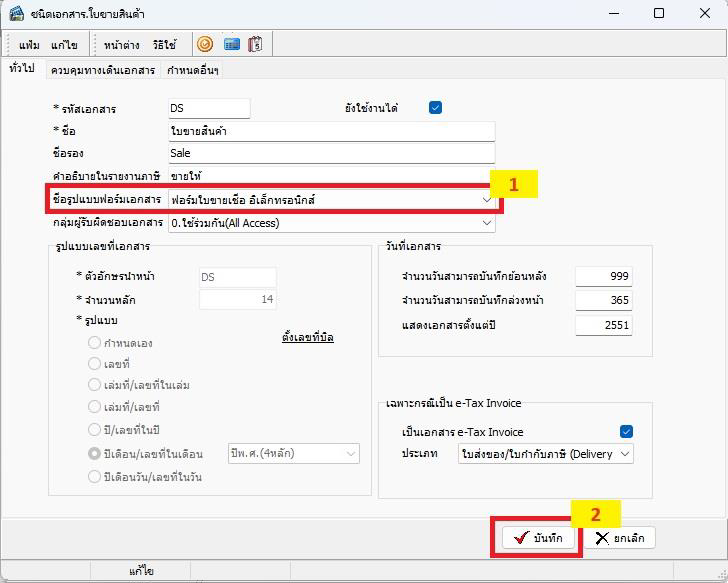Uncheck the ยังใช้งานได้ checkbox

pos(435,108)
